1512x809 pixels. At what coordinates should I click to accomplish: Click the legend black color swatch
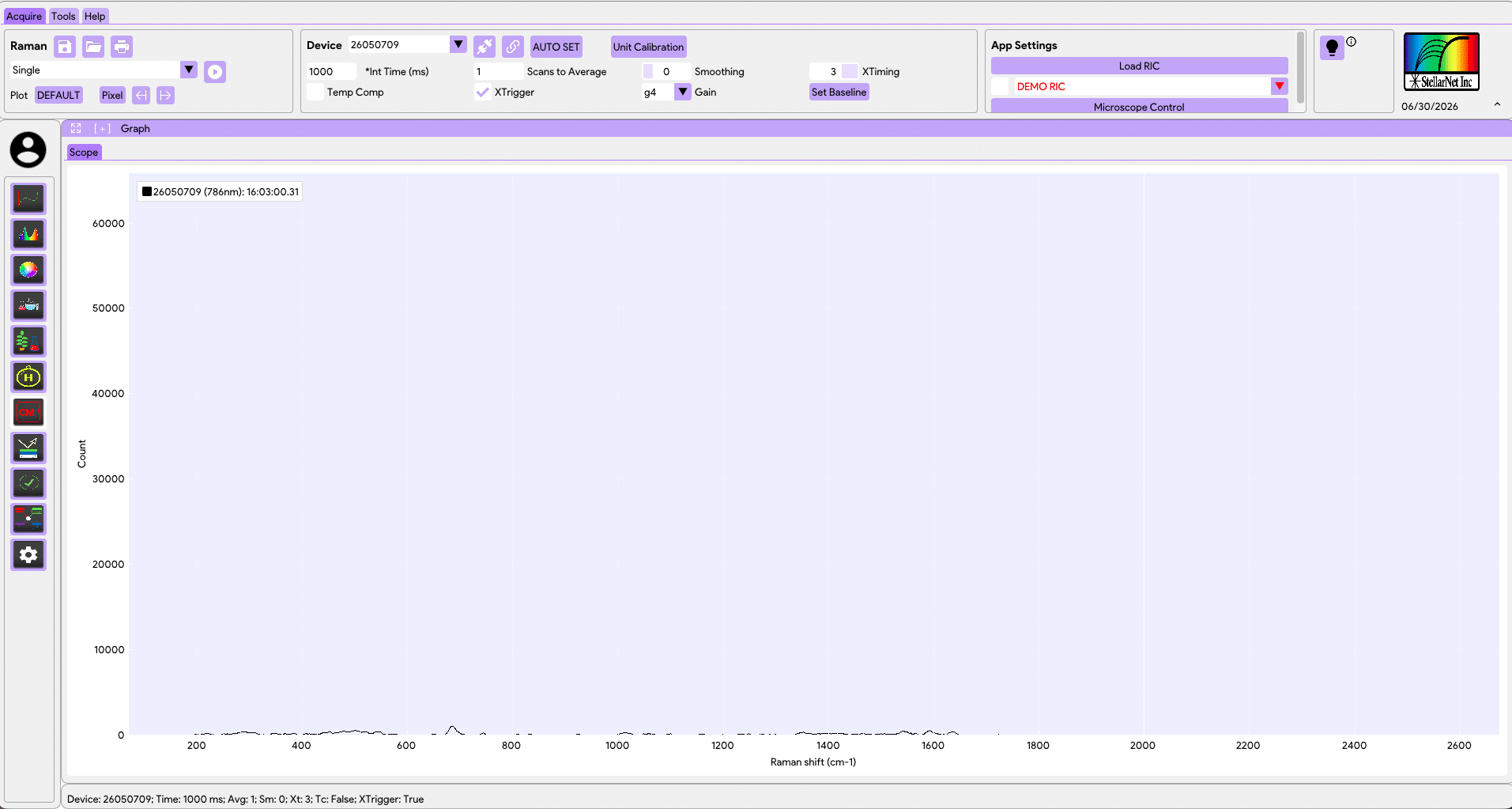146,191
